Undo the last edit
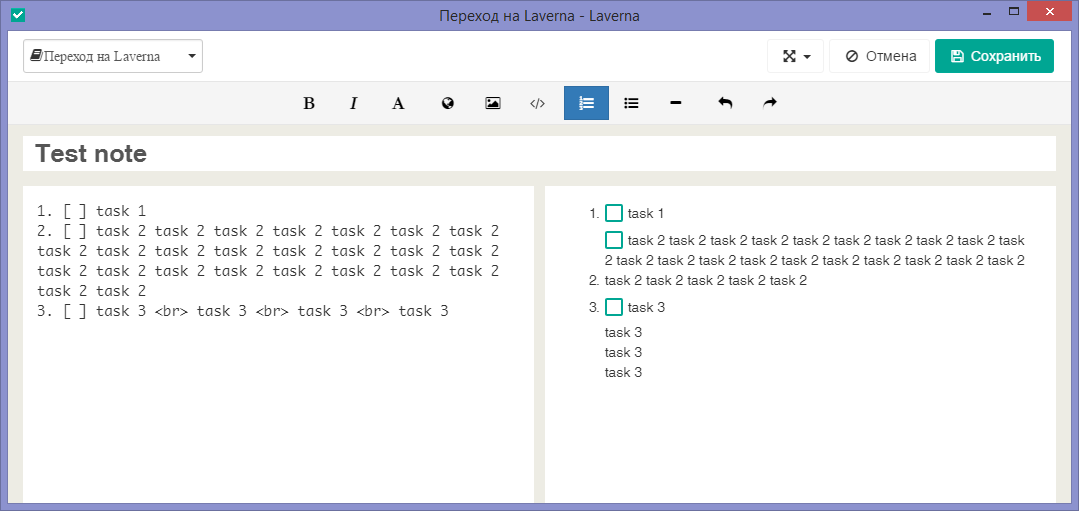 coord(725,103)
